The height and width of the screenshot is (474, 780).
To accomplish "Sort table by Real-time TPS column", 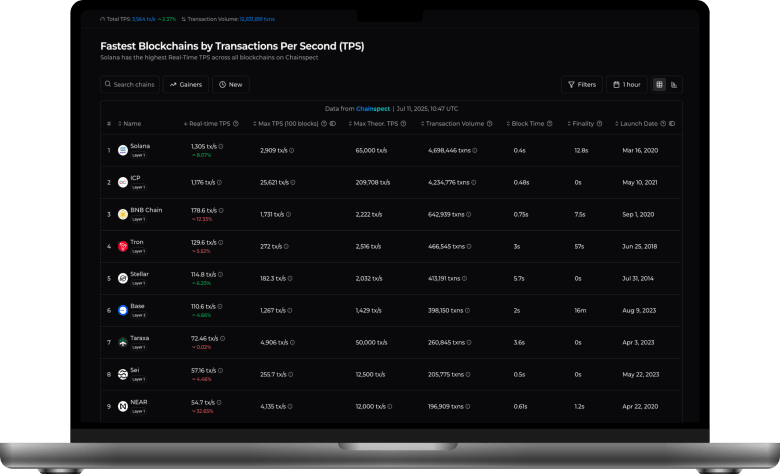I will (x=207, y=124).
